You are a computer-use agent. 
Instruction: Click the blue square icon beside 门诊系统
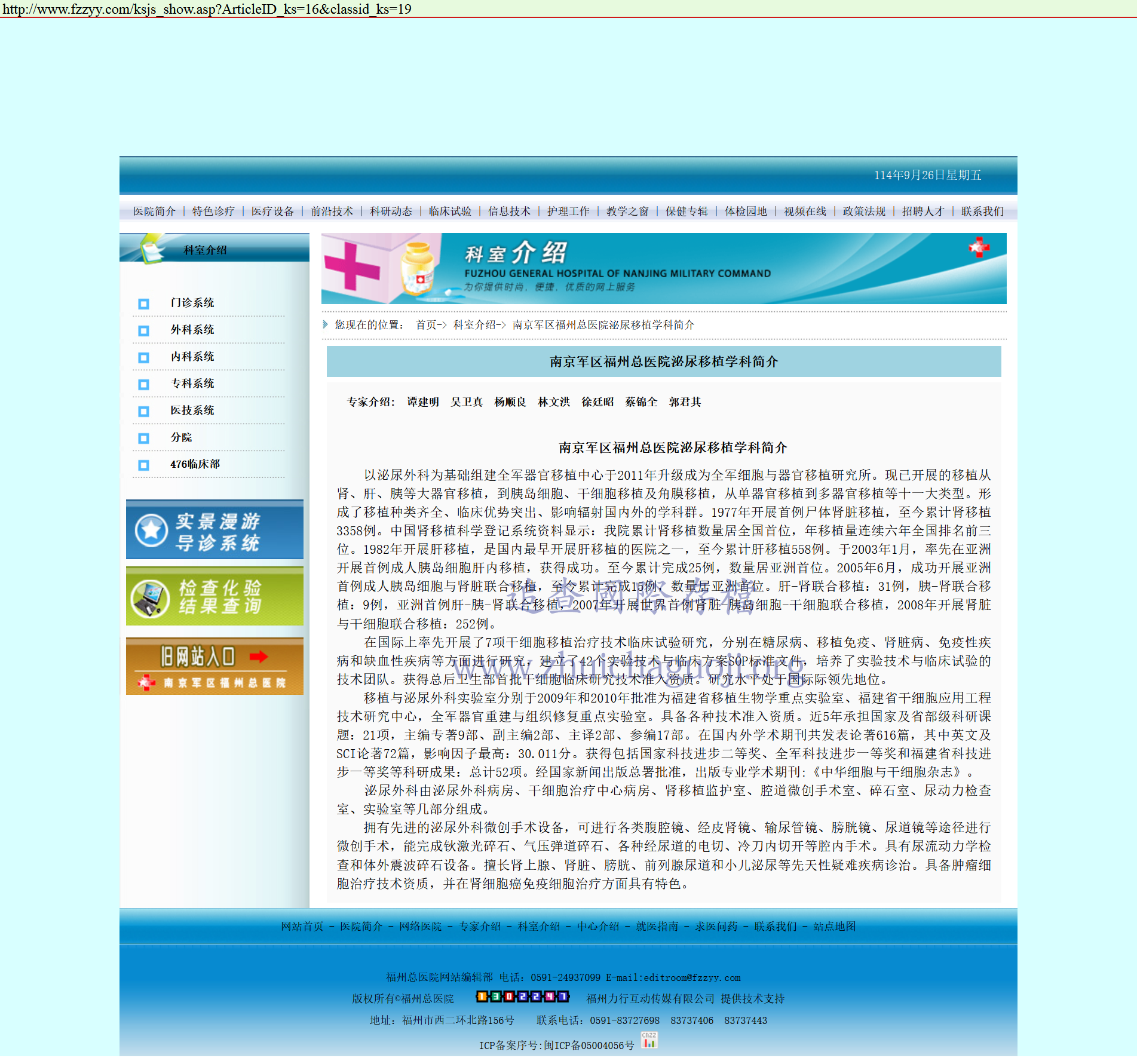point(143,304)
